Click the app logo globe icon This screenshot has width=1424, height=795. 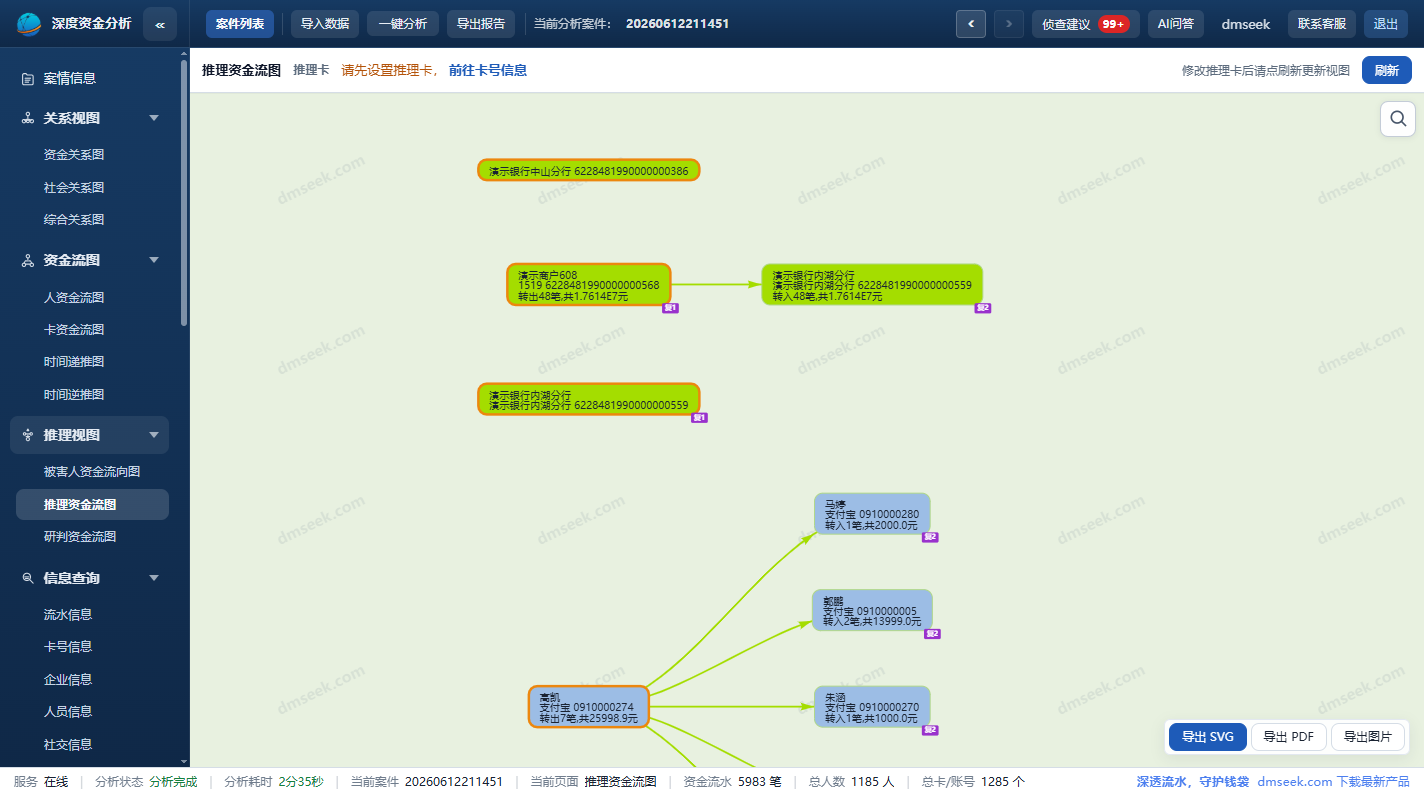coord(30,24)
